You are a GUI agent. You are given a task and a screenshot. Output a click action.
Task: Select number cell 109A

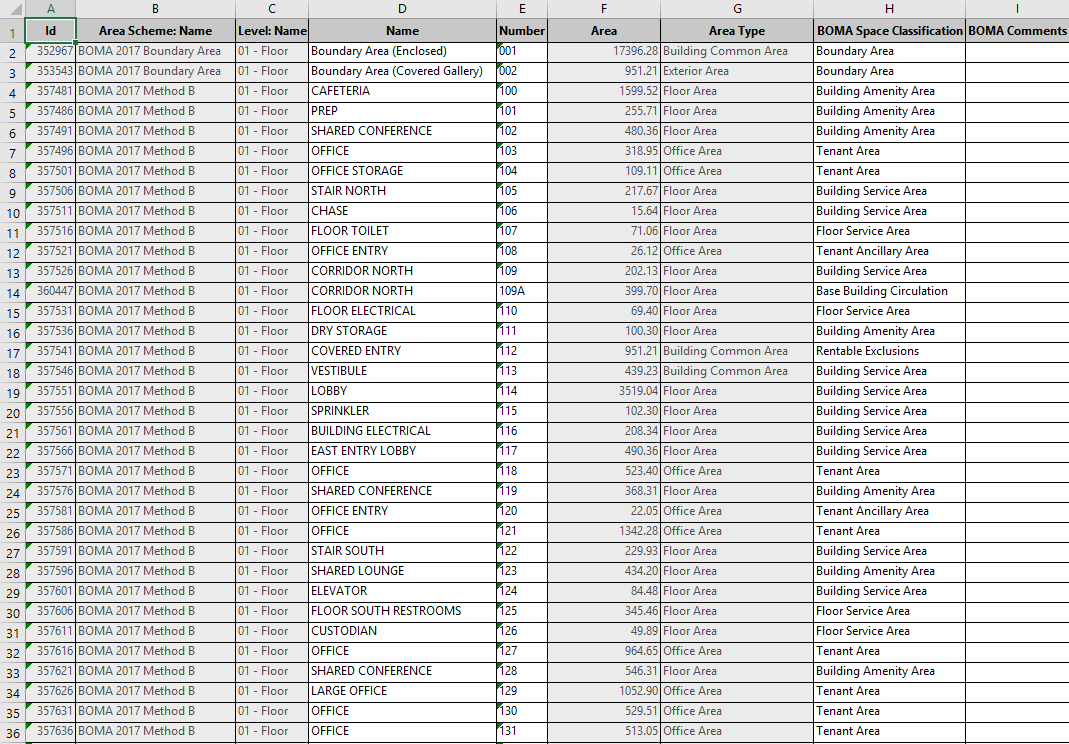(522, 291)
